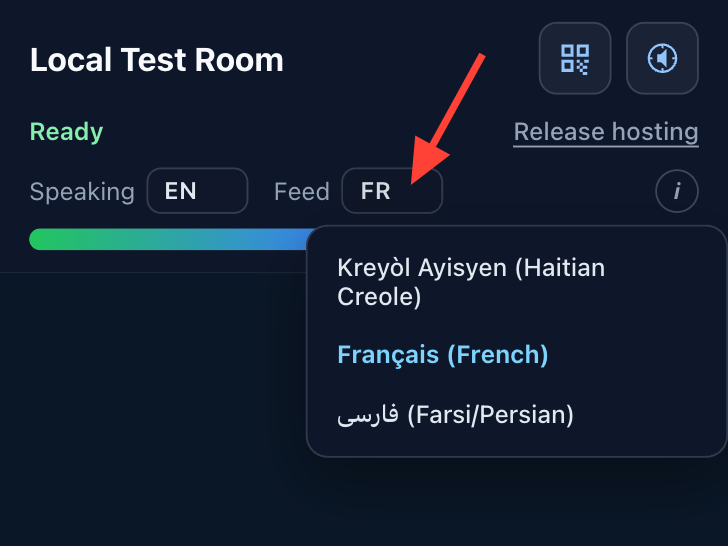This screenshot has width=728, height=546.
Task: Show the room QR code
Action: [575, 58]
